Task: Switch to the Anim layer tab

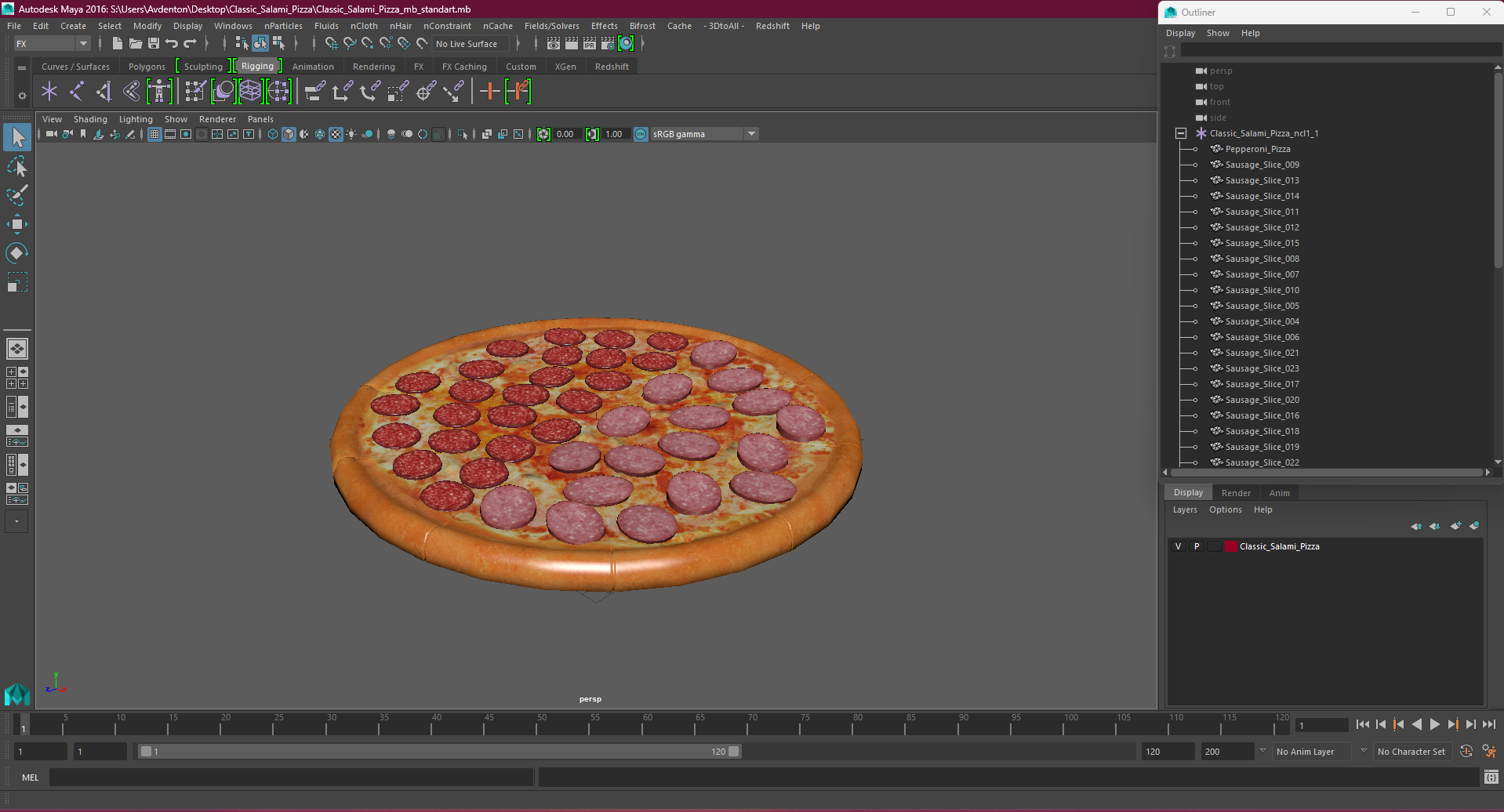Action: point(1279,493)
